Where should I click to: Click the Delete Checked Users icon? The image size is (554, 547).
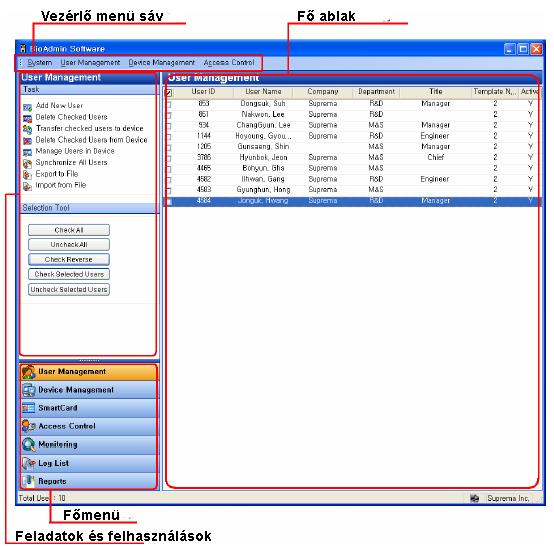click(x=28, y=118)
